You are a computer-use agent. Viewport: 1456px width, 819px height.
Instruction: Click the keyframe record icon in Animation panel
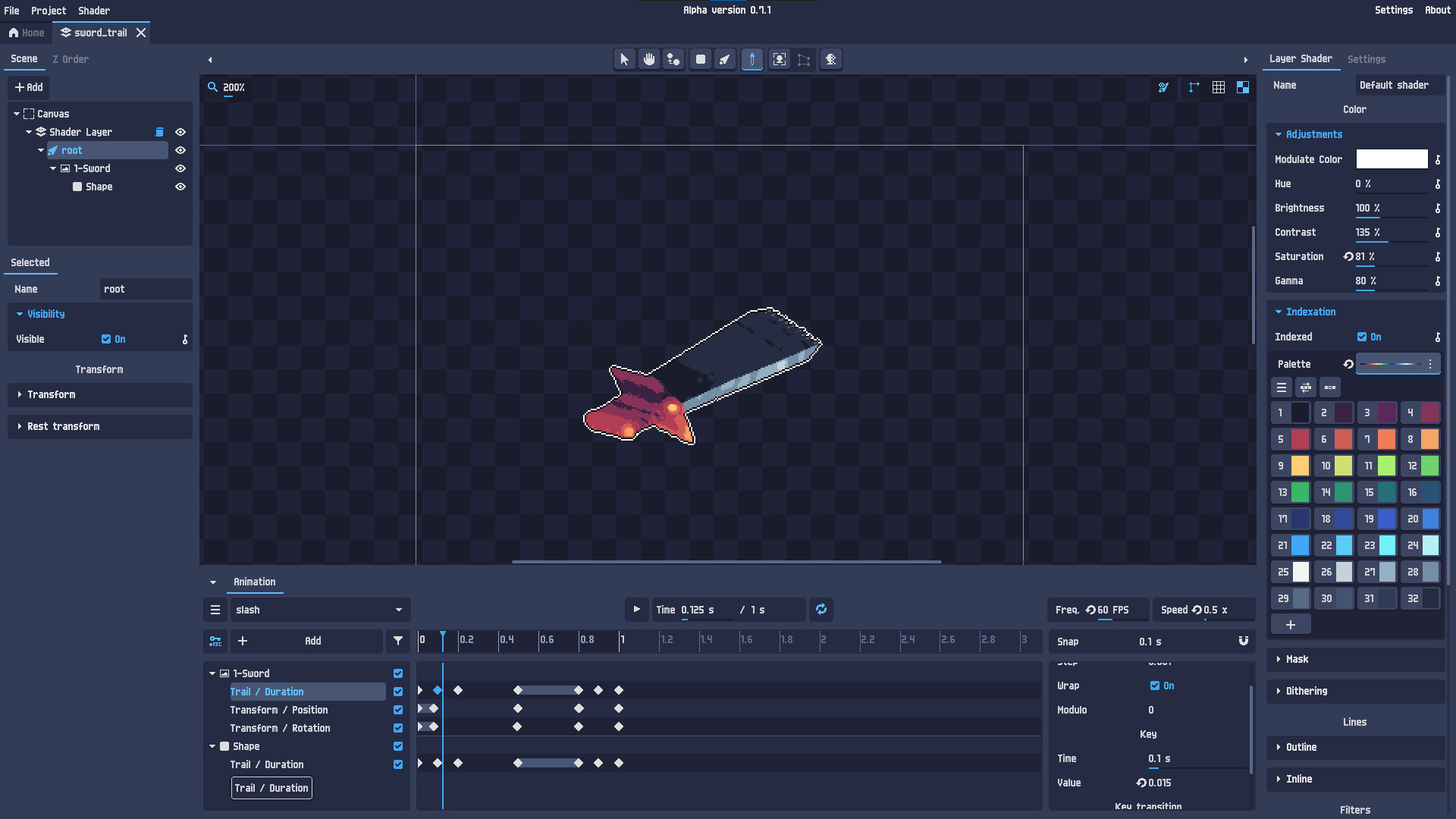point(215,641)
